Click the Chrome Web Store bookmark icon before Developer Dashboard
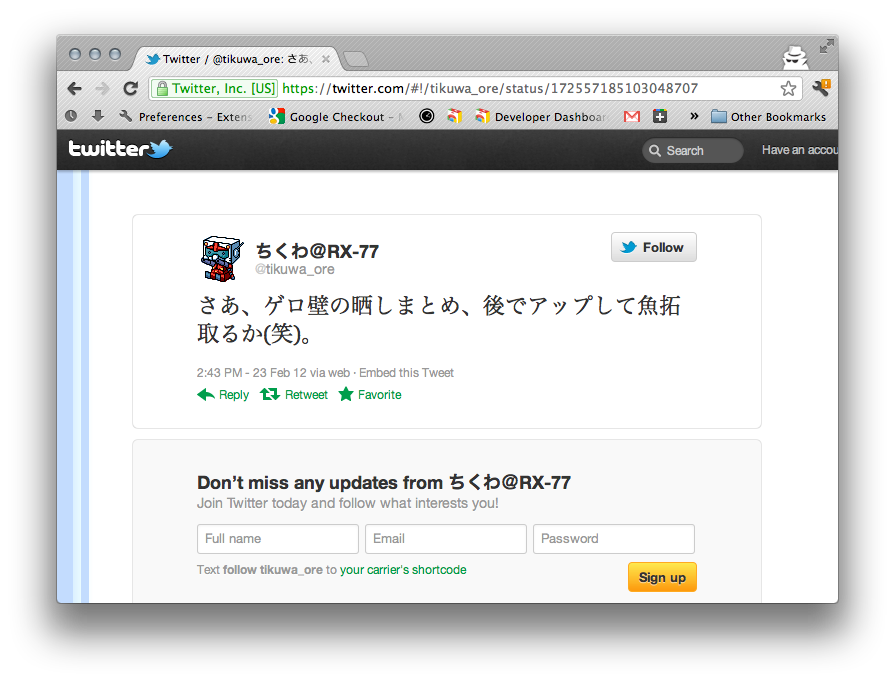 454,116
